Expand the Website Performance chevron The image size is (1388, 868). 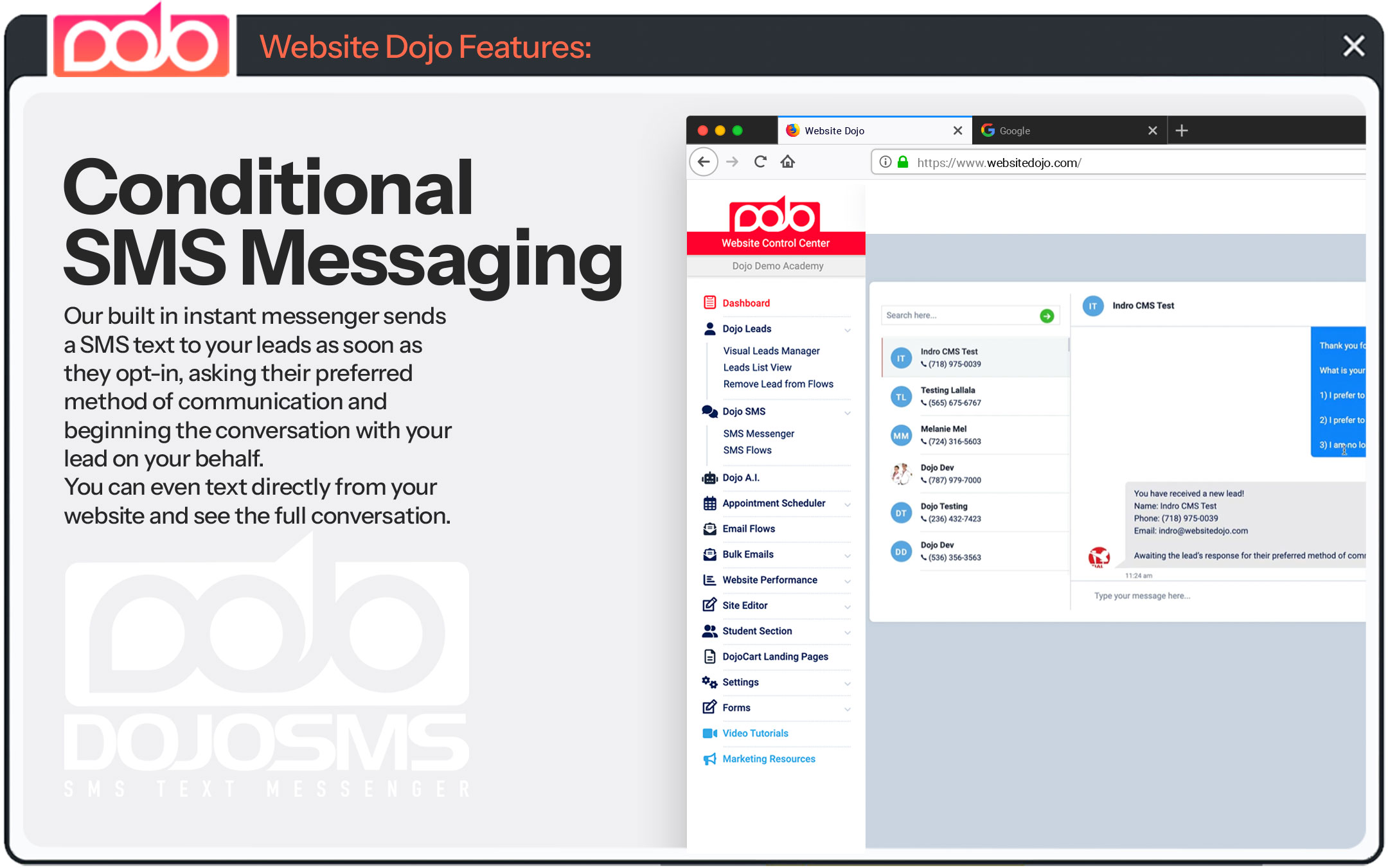(x=848, y=581)
